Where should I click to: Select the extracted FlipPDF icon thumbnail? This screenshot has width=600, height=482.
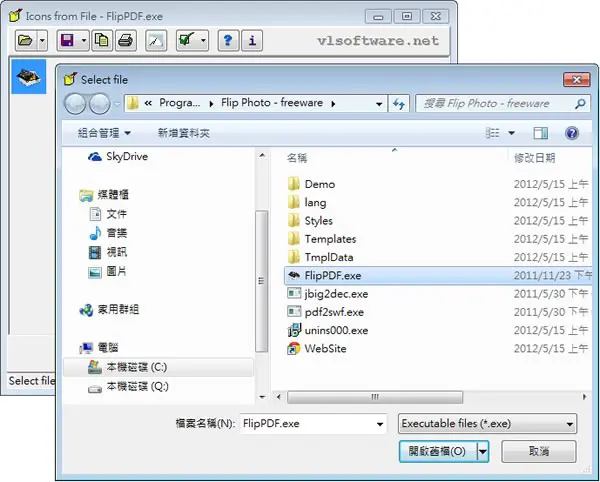coord(29,77)
